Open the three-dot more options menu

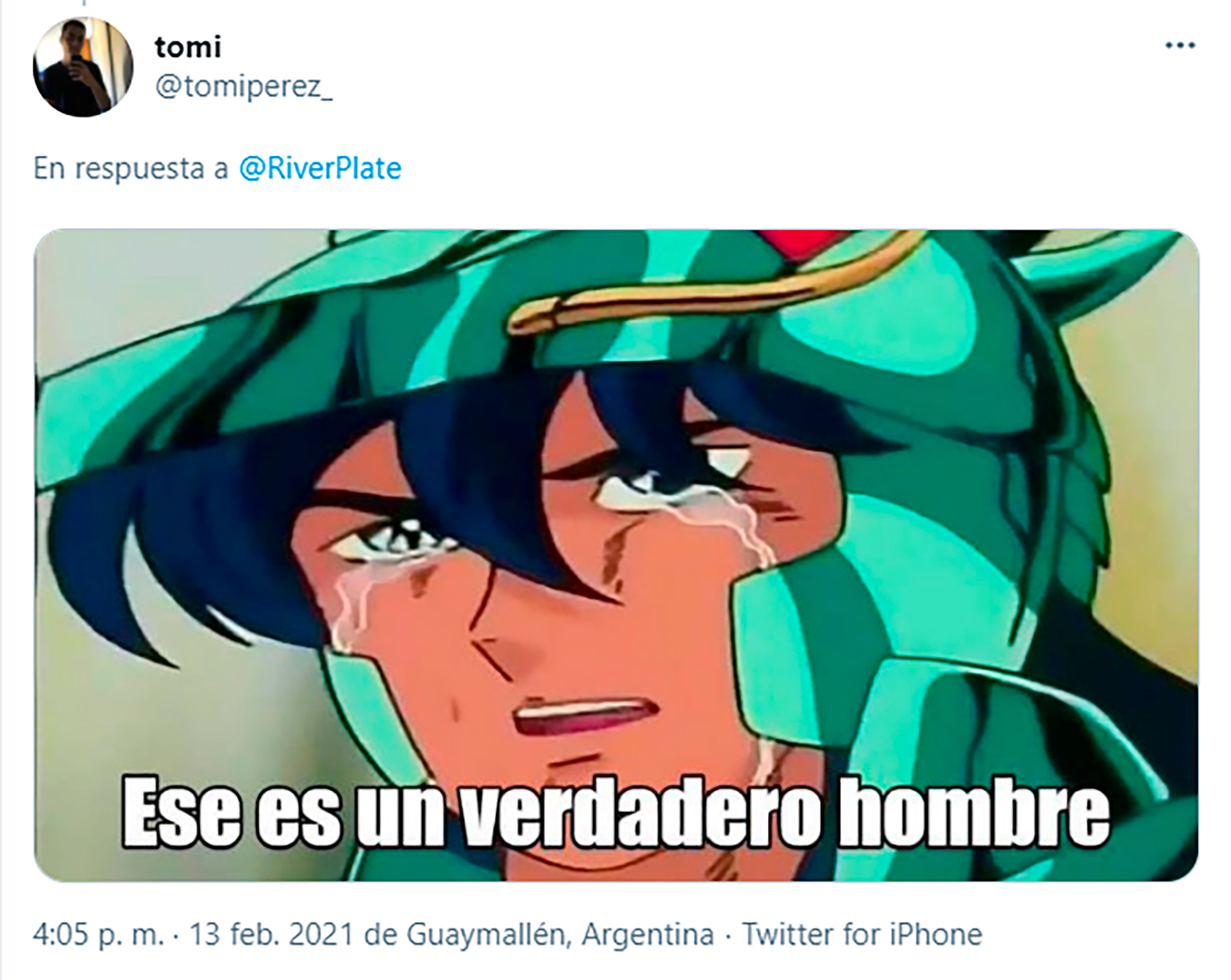[x=1180, y=46]
